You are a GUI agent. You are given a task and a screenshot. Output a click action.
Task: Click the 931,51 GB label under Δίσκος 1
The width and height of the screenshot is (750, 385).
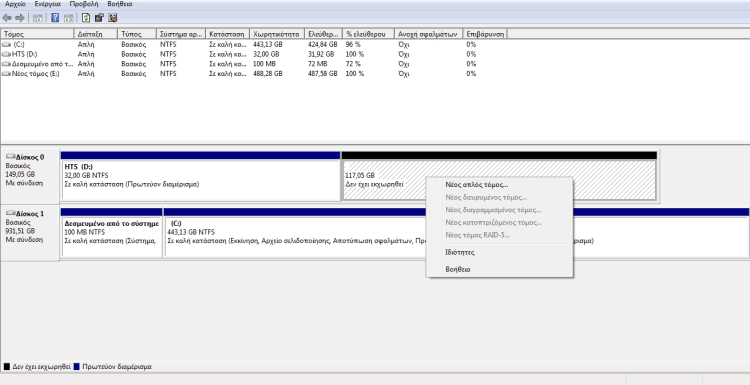20,231
